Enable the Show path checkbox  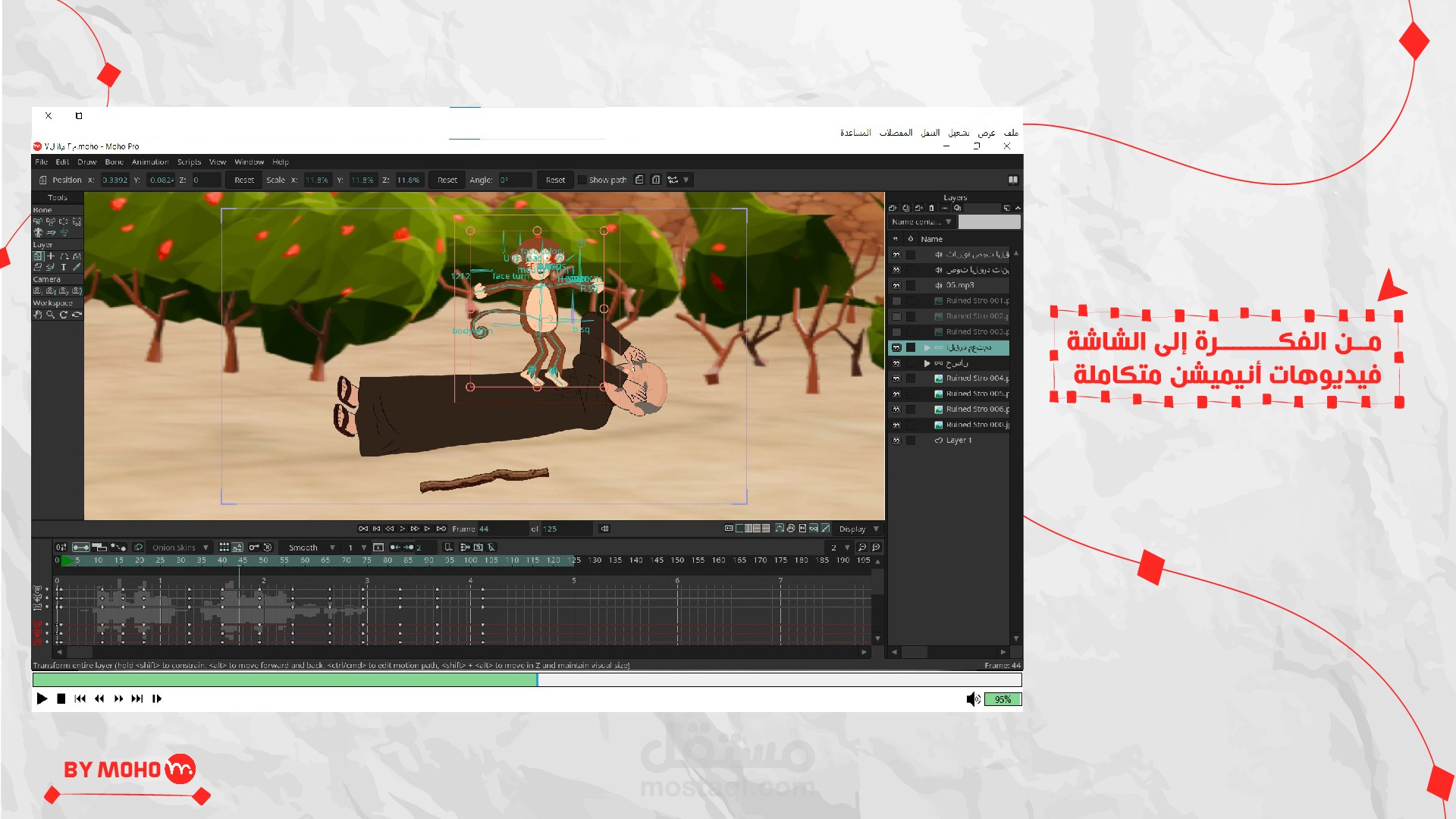(x=582, y=180)
